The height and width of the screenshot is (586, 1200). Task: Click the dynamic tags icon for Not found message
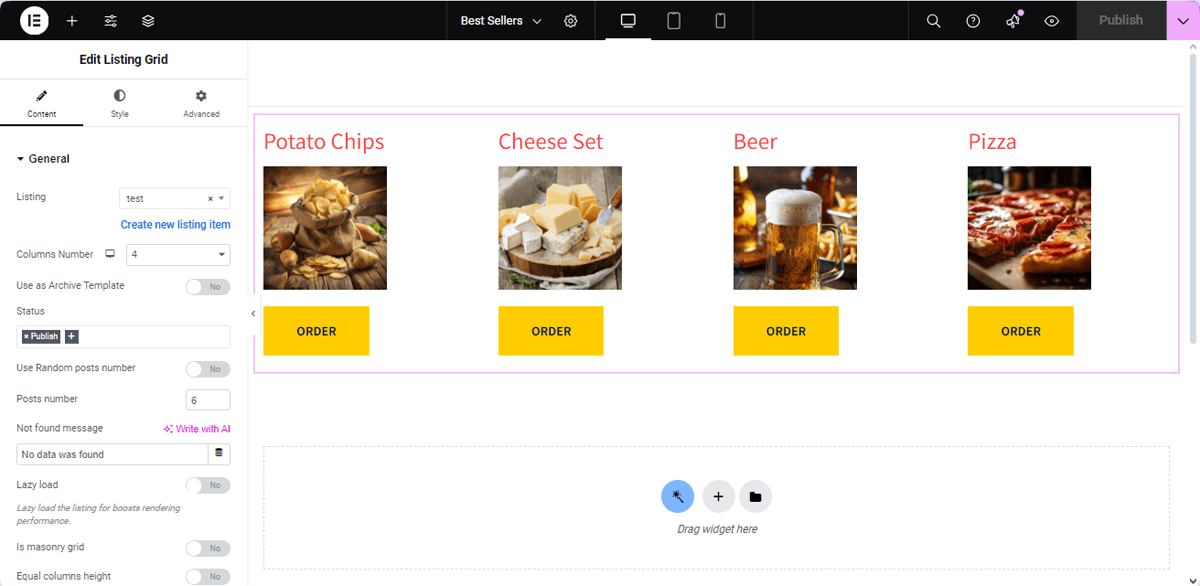click(x=219, y=453)
